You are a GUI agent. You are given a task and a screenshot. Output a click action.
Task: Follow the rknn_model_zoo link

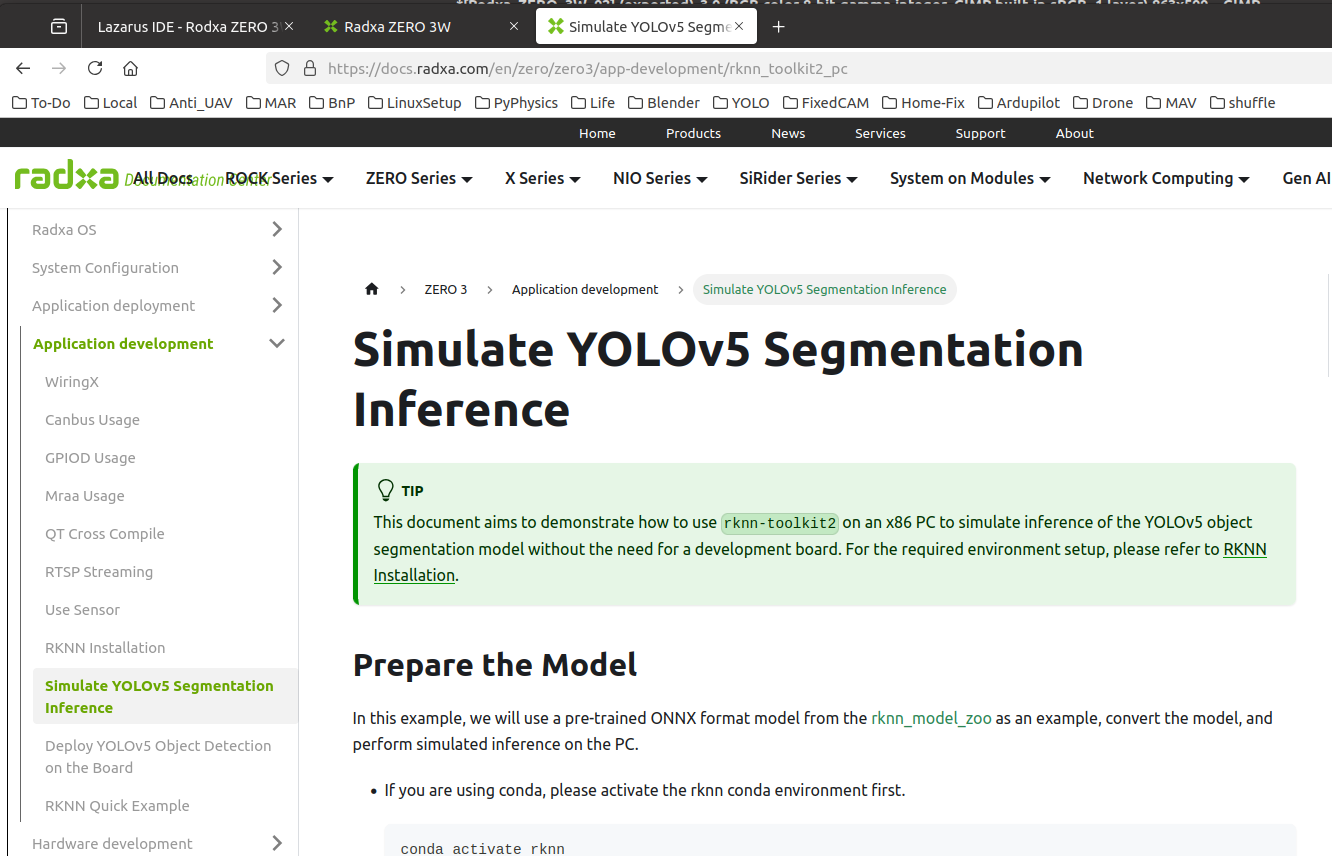(x=931, y=718)
